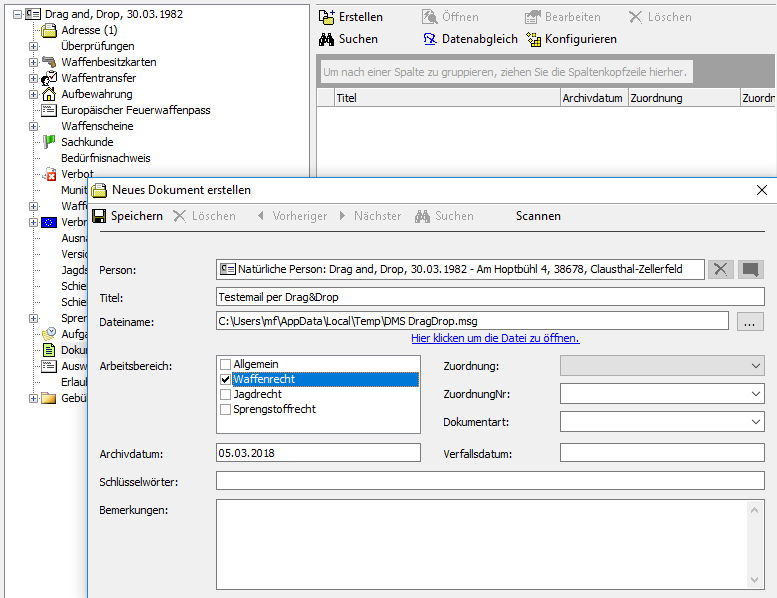Open Konfigurieren settings icon
The image size is (777, 598).
[534, 39]
